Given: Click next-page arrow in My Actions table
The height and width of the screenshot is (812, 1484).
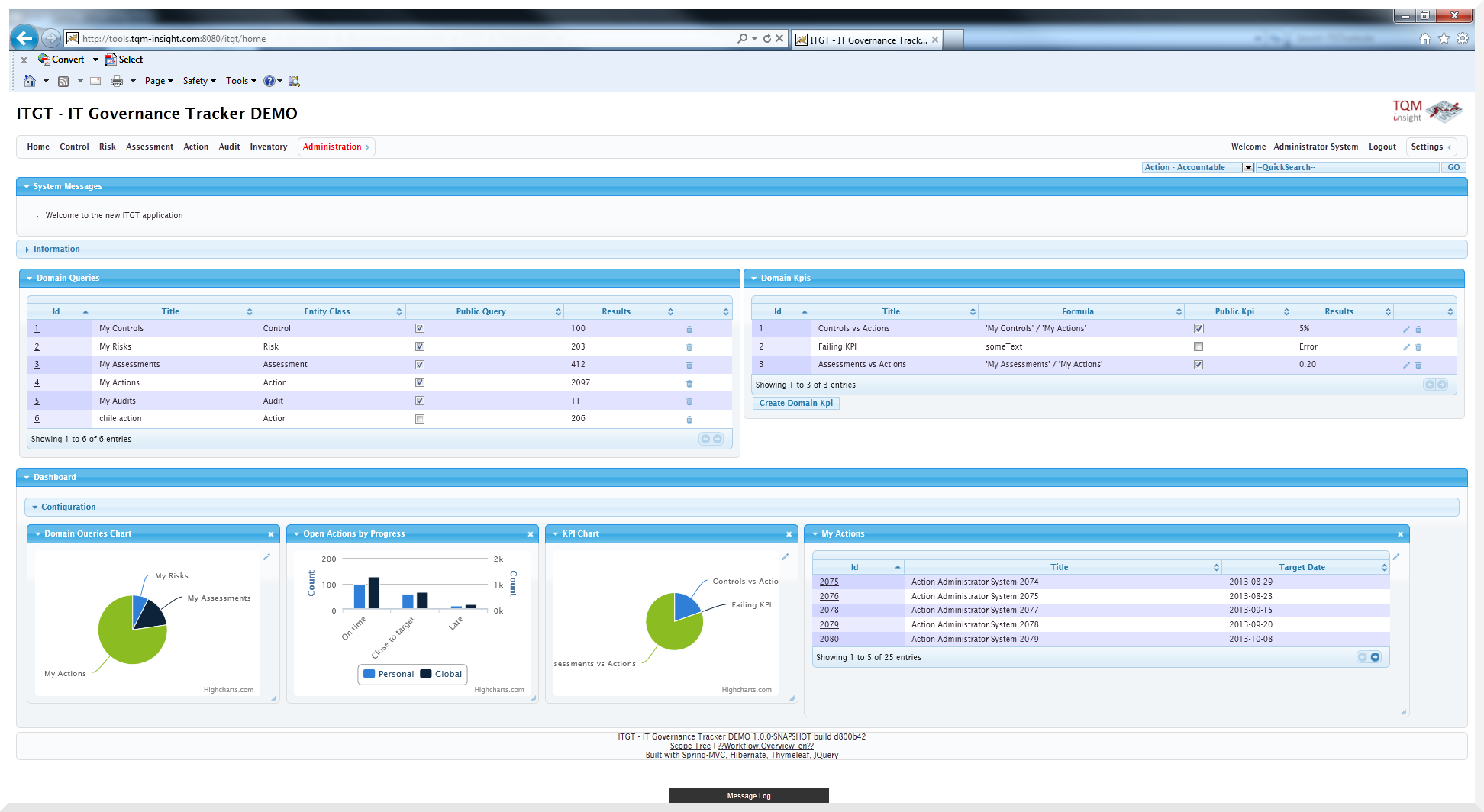Looking at the screenshot, I should 1374,656.
